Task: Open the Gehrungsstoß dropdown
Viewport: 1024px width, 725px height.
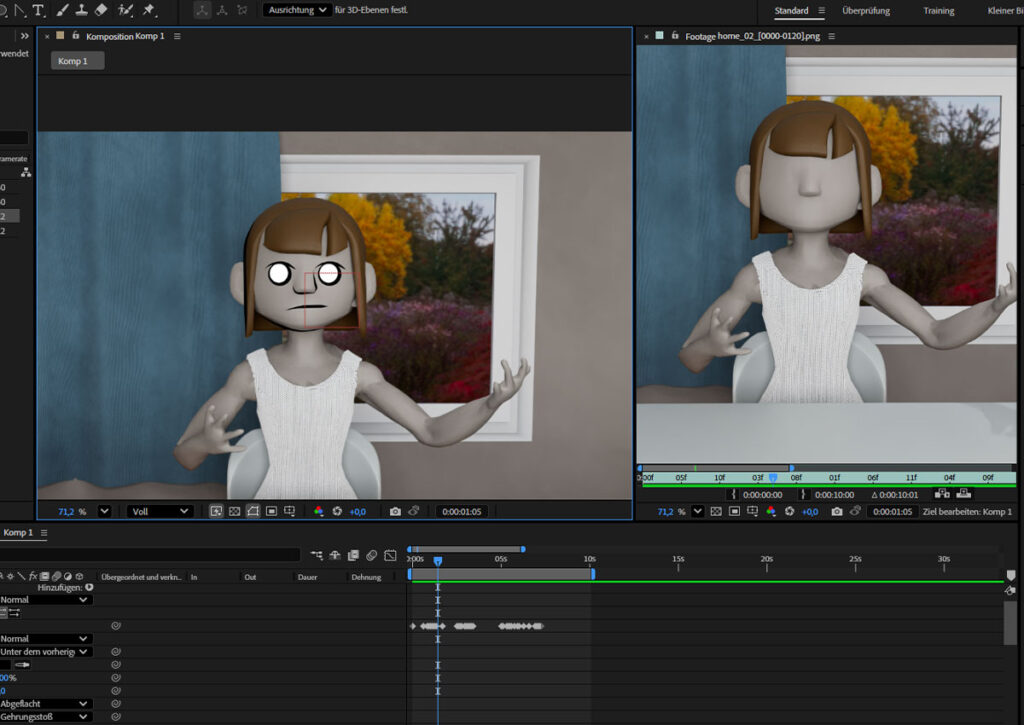Action: pos(45,716)
